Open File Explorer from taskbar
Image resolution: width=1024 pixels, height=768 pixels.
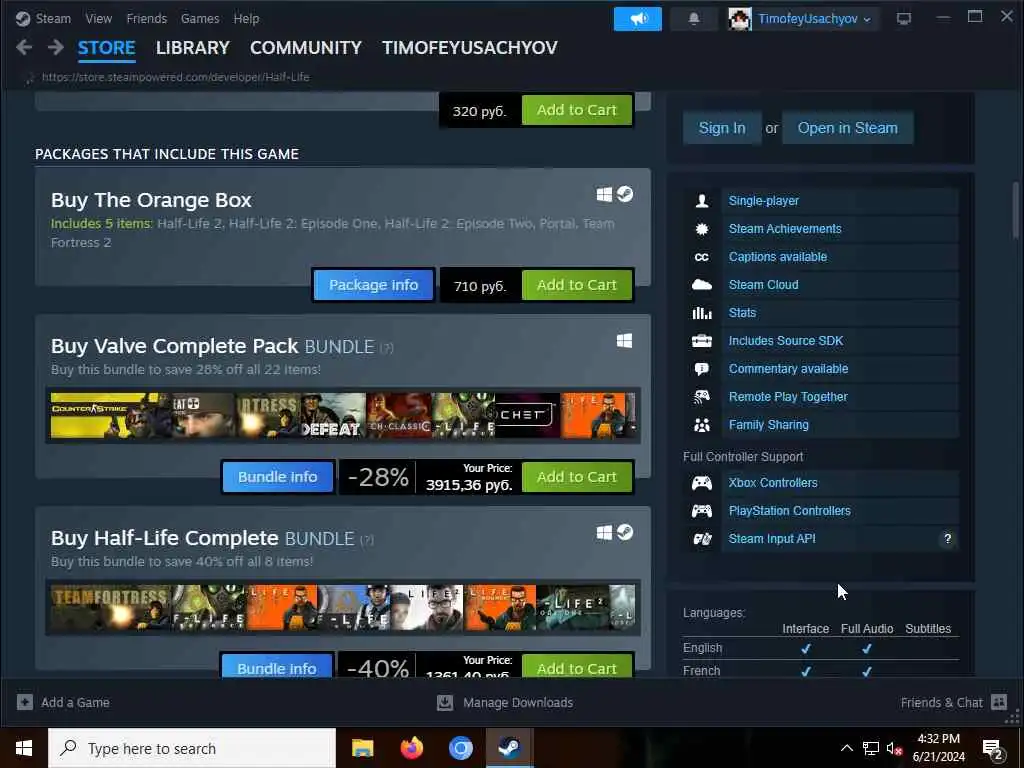click(x=362, y=748)
